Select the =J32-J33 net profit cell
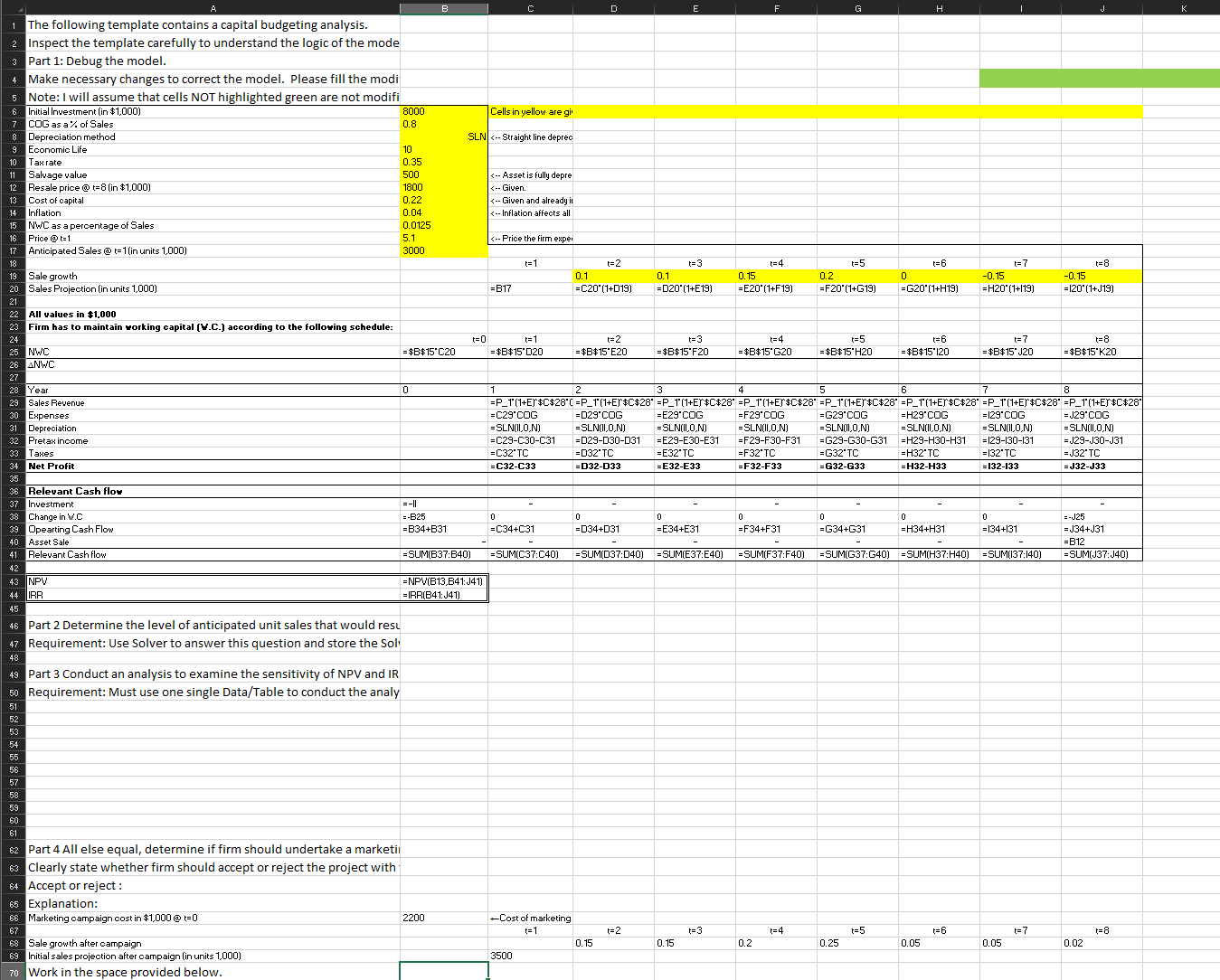Screen dimensions: 1220x980 tap(1102, 466)
